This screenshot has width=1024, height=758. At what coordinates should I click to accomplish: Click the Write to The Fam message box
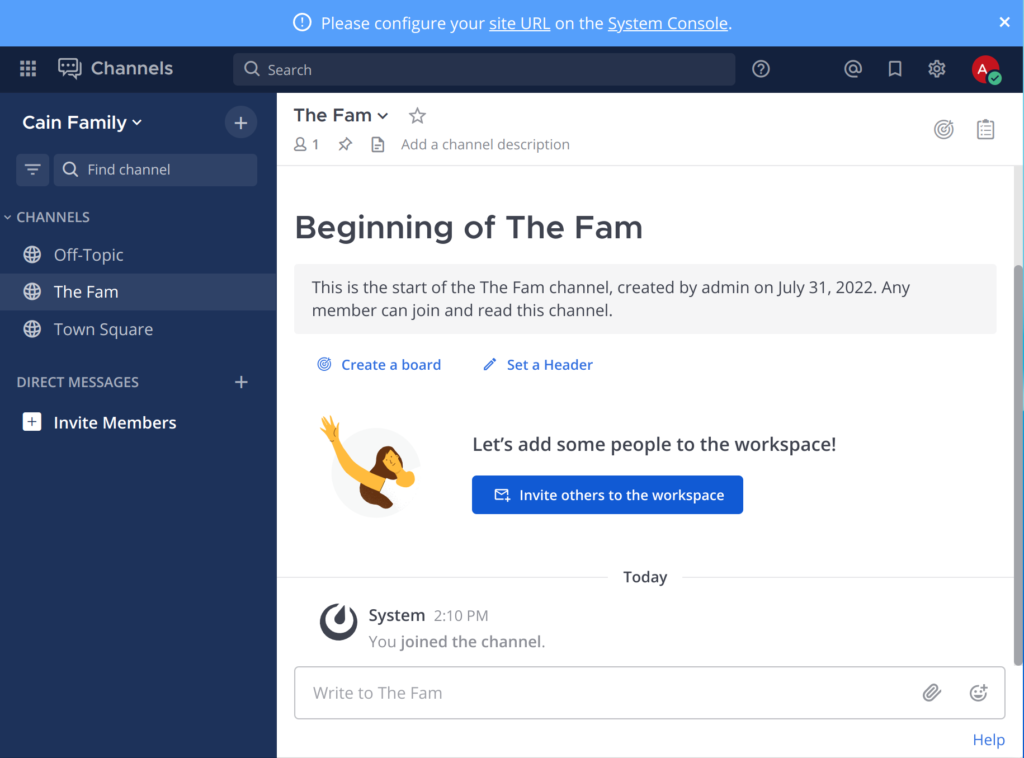607,693
